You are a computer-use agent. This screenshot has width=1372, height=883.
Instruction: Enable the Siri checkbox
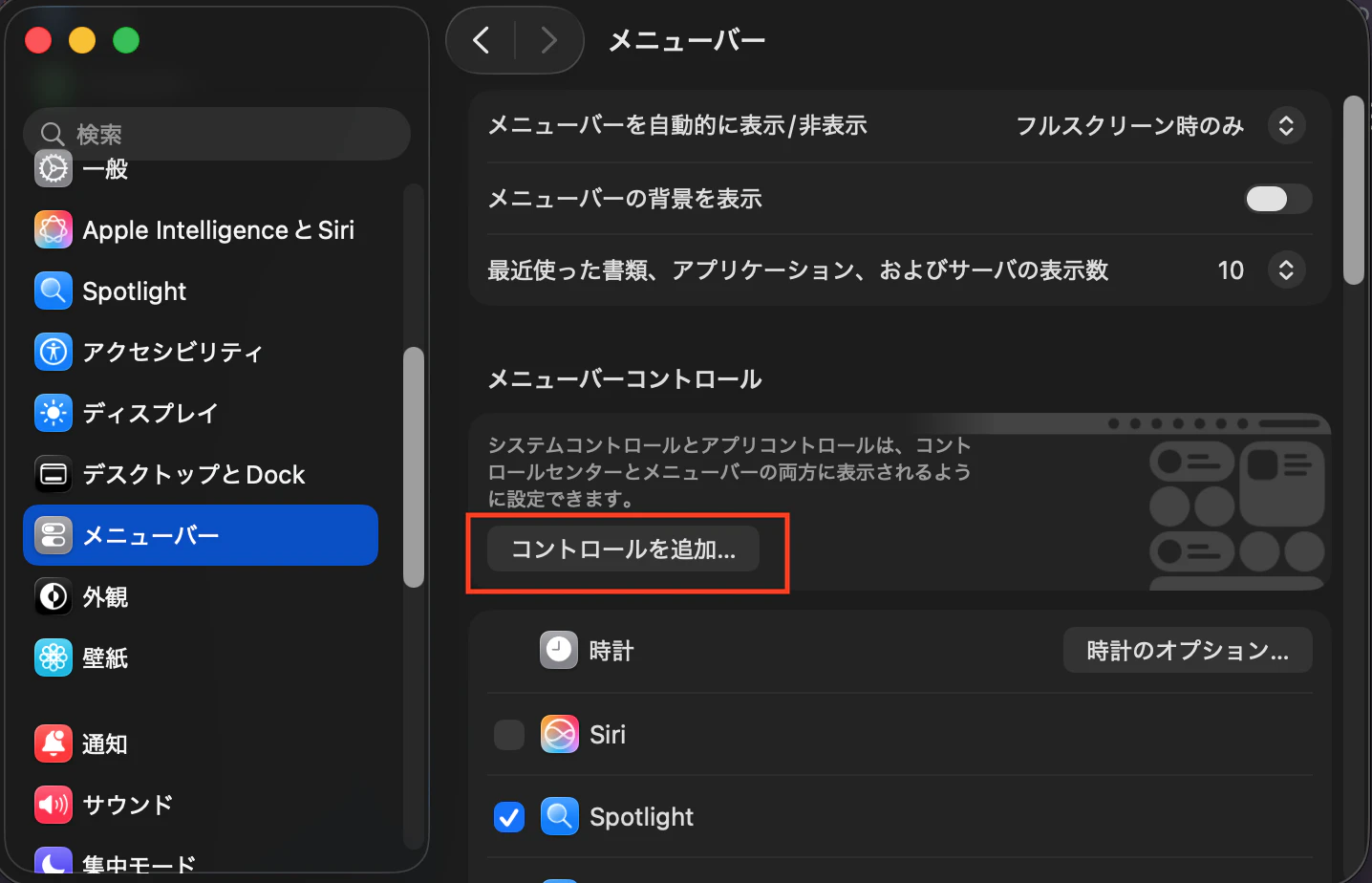[509, 735]
